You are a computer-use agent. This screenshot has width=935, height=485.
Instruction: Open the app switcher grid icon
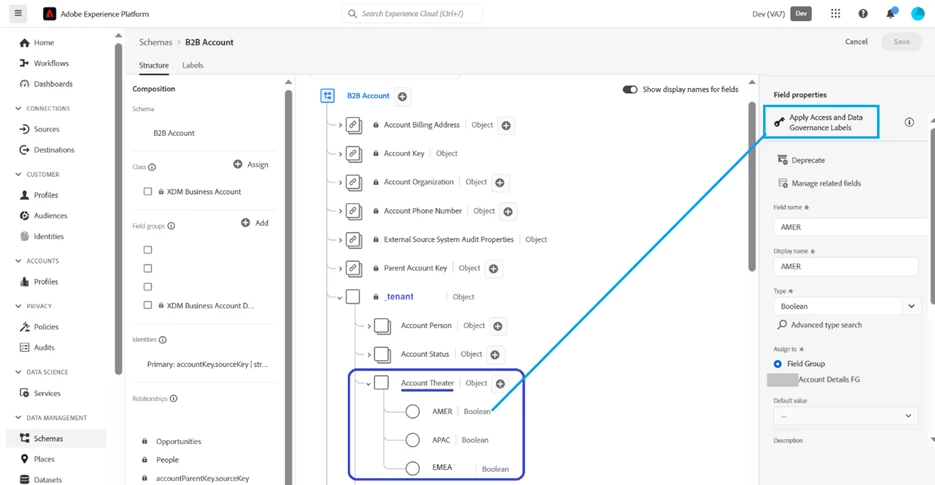tap(835, 13)
